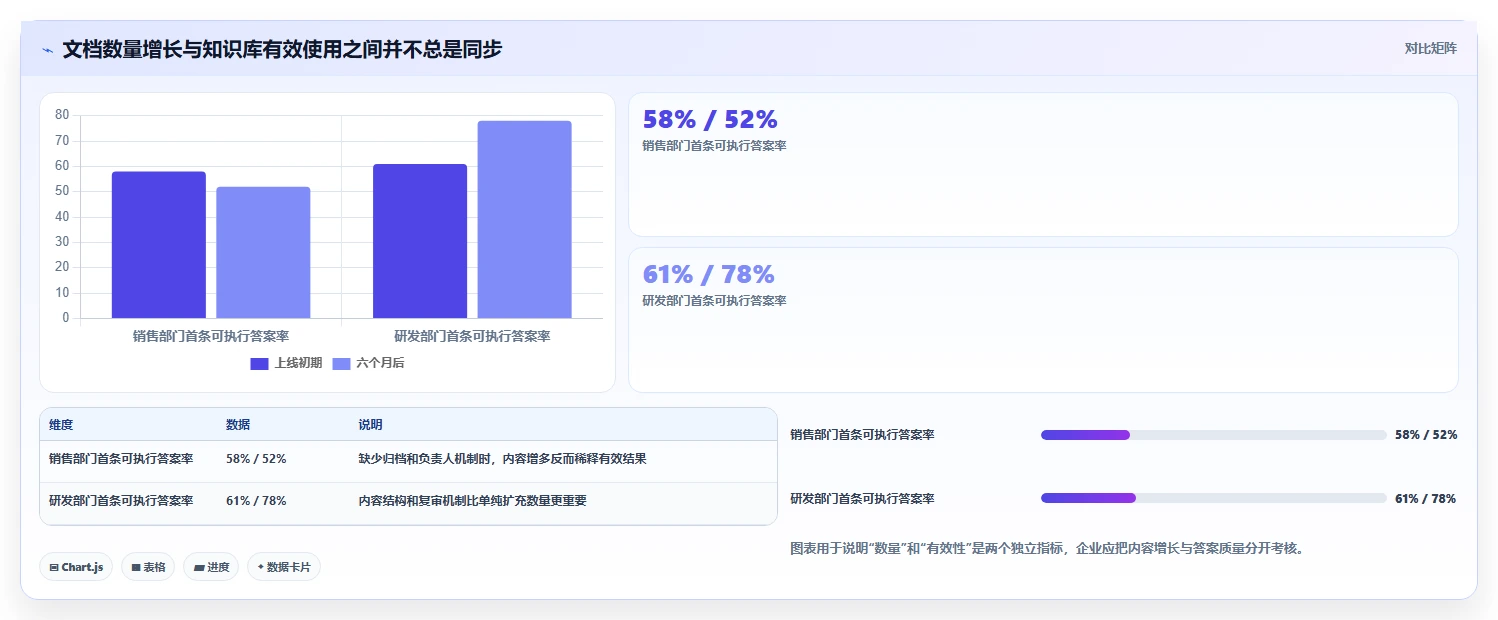Click 内容结构和复审机制 description cell
This screenshot has width=1498, height=620.
pos(472,501)
